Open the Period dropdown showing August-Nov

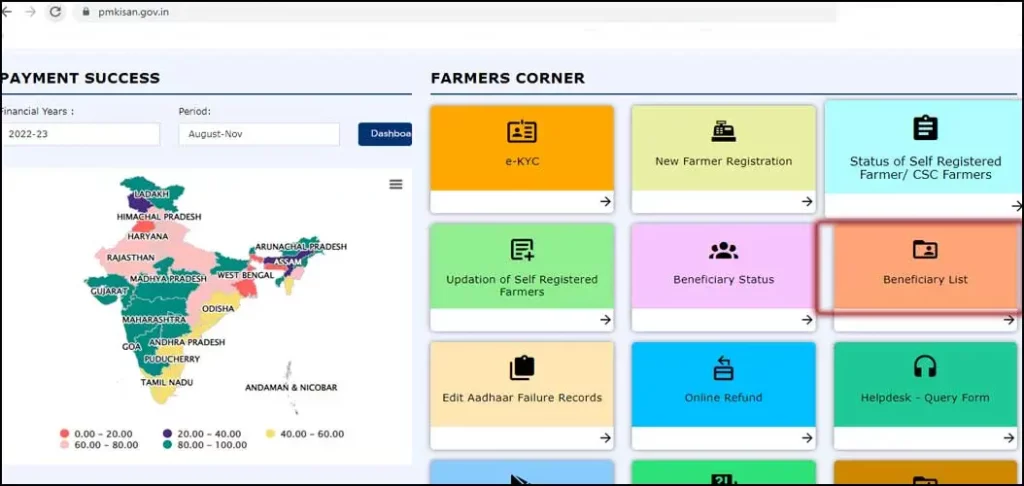click(x=259, y=134)
